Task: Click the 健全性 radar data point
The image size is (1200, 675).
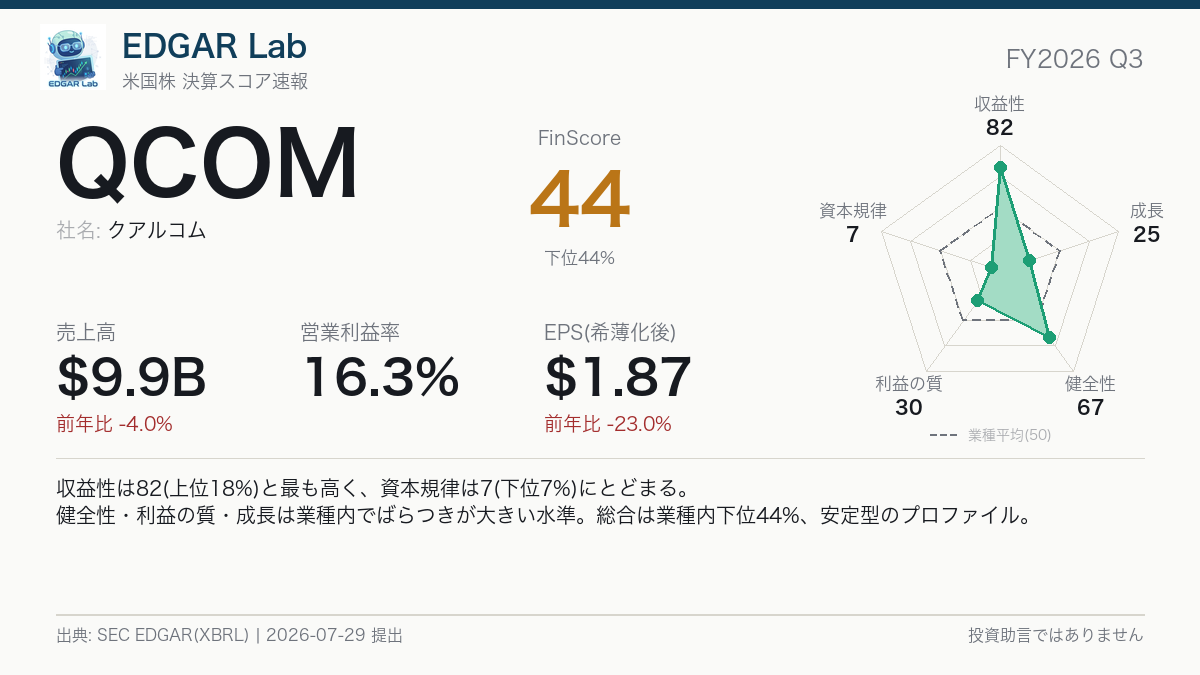Action: pyautogui.click(x=1049, y=338)
